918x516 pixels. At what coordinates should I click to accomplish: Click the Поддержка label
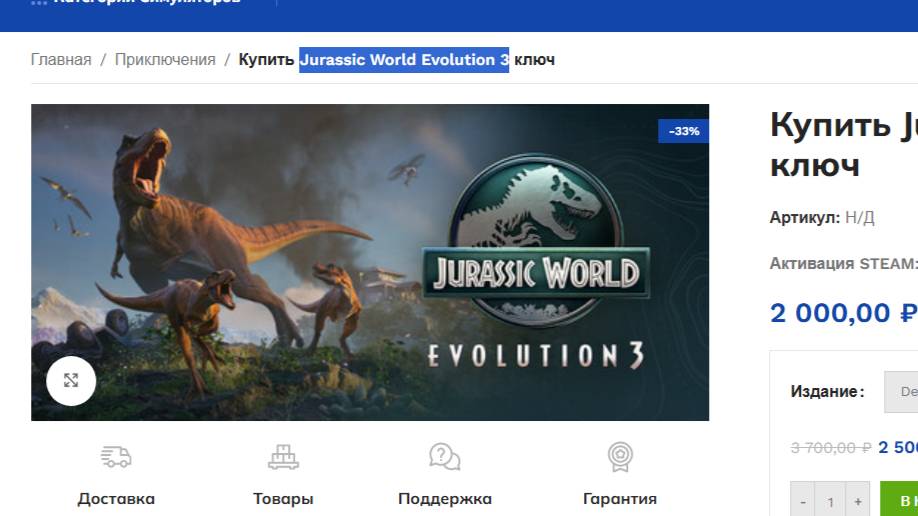(x=445, y=499)
